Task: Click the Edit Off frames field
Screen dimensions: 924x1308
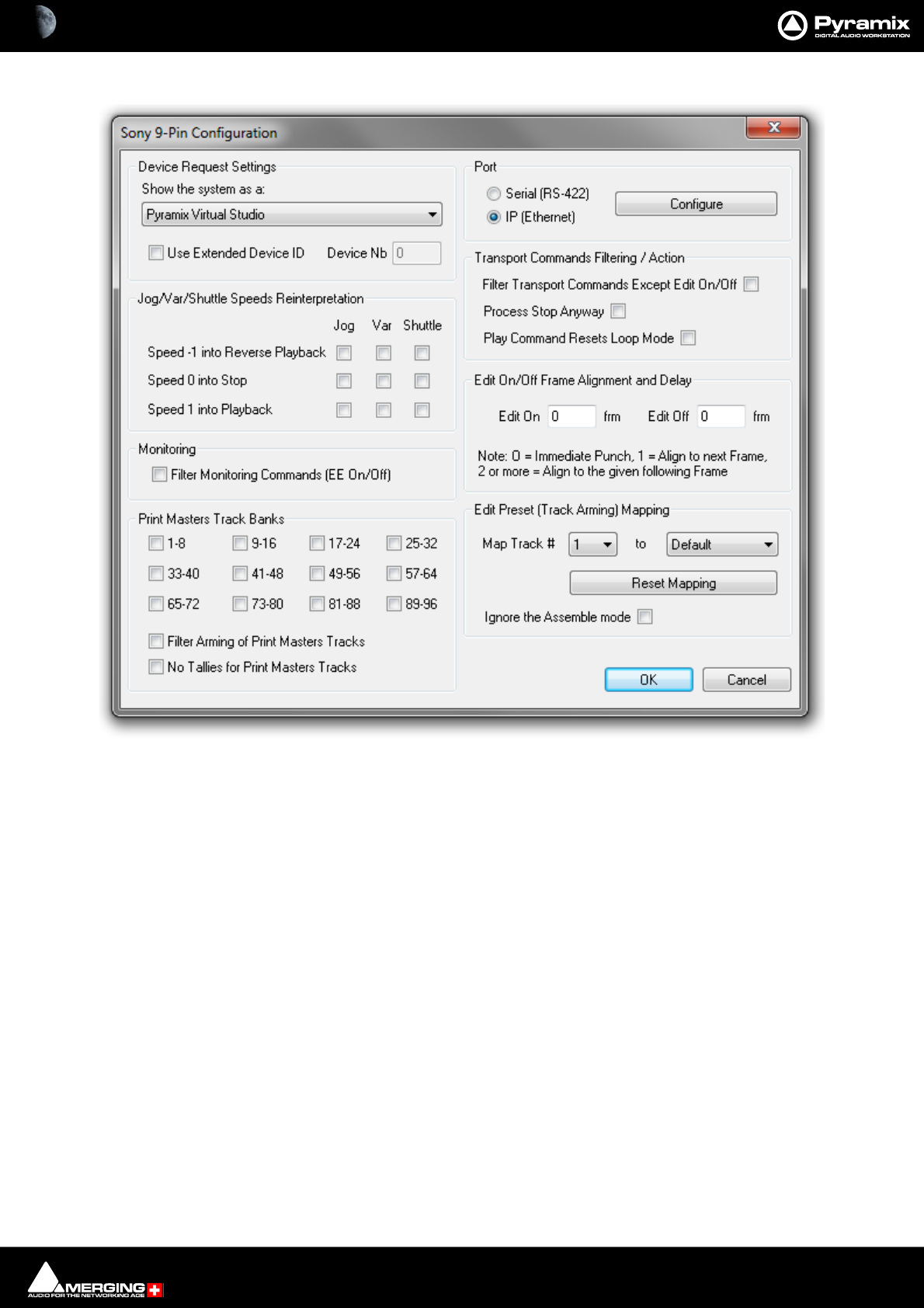Action: (x=721, y=416)
